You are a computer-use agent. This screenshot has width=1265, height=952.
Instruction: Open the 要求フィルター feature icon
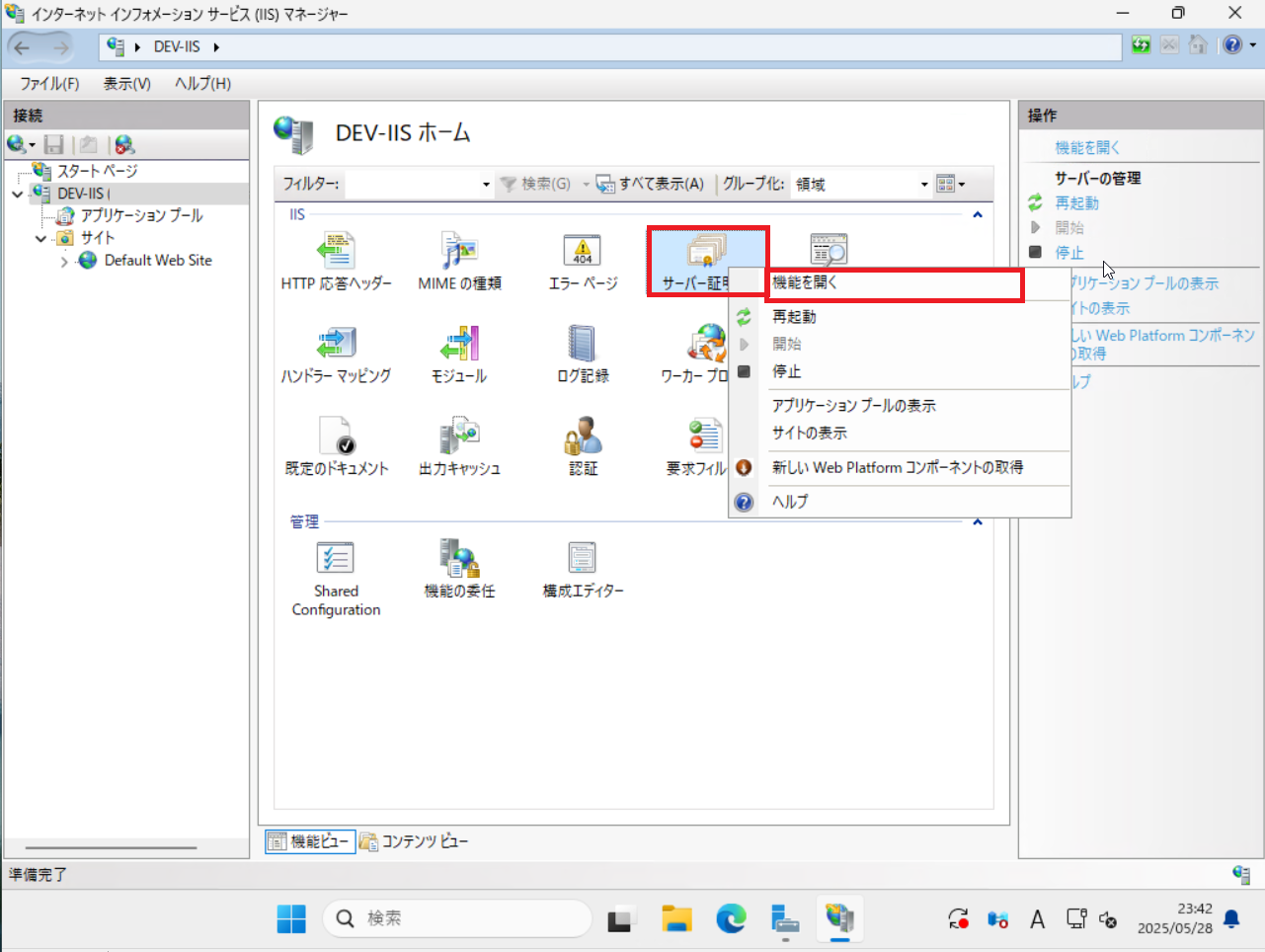click(x=696, y=446)
